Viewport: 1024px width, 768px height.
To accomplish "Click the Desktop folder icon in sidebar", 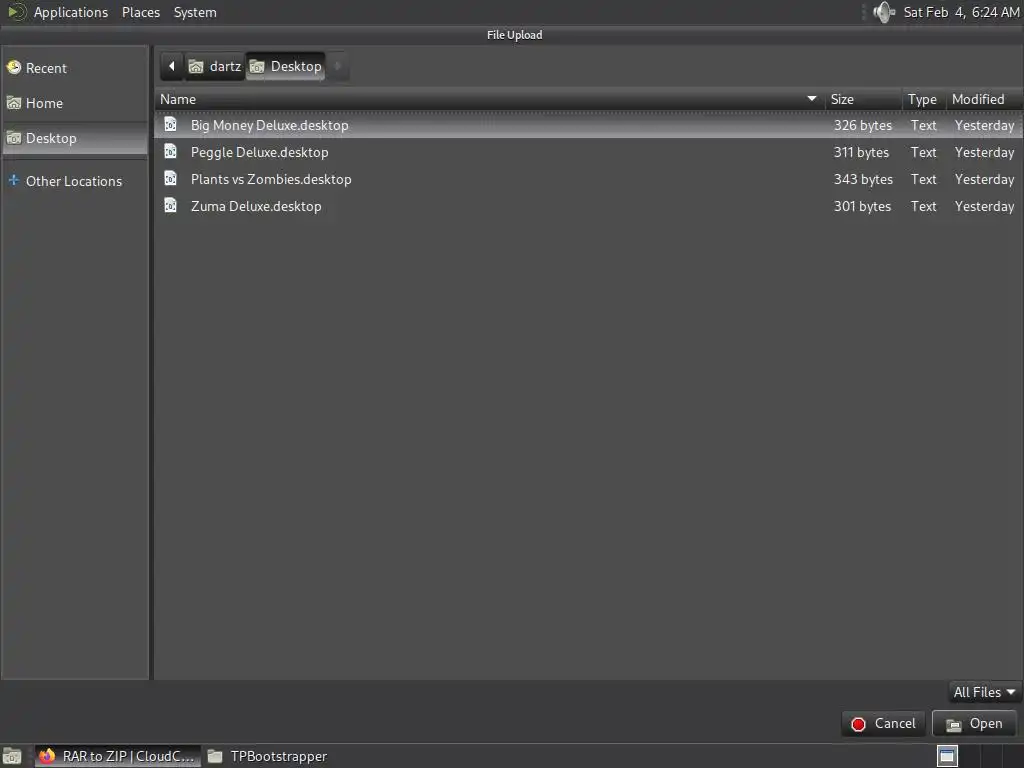I will pos(14,138).
